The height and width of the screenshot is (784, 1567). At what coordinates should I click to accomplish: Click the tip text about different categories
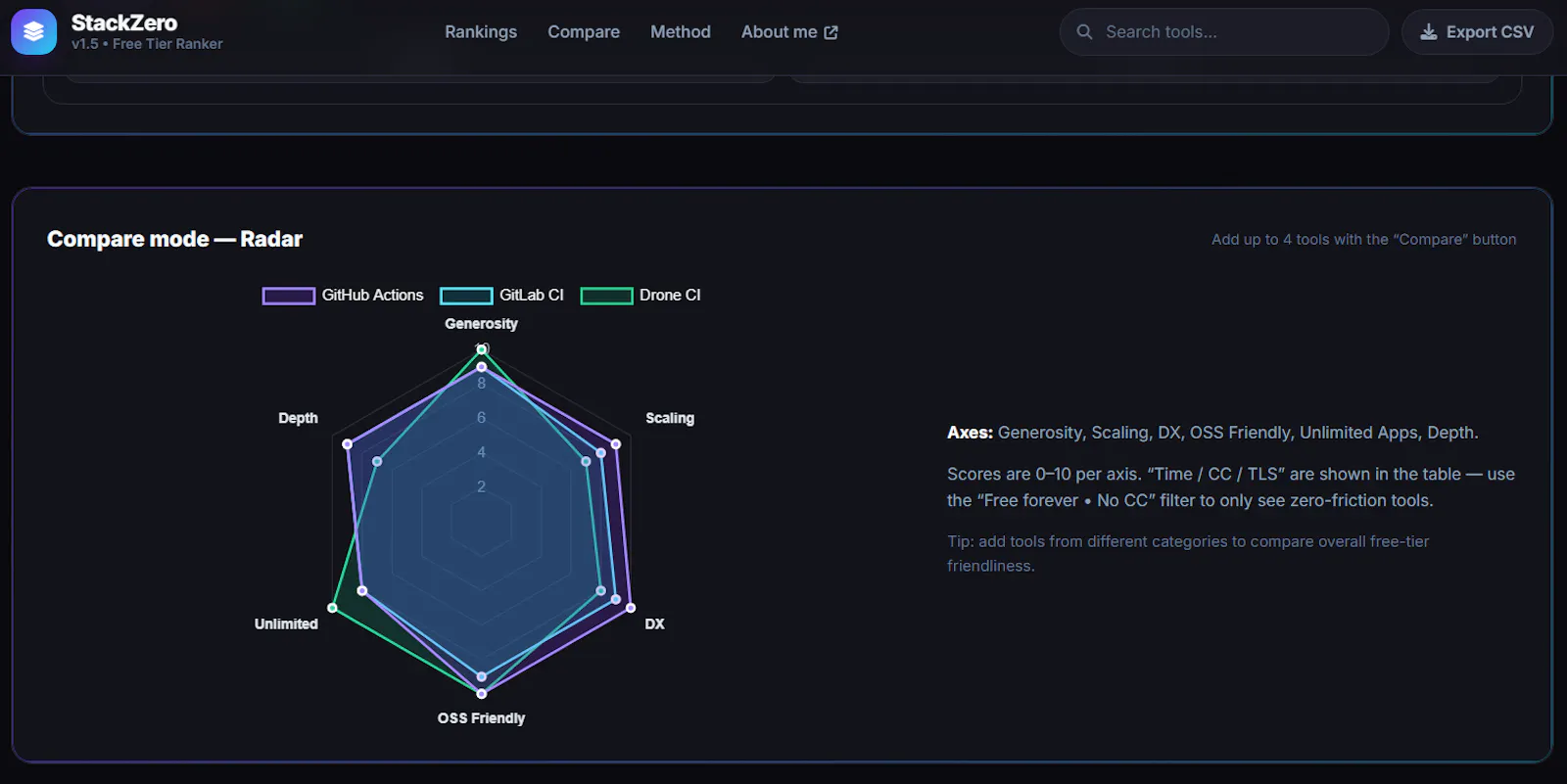[1188, 553]
